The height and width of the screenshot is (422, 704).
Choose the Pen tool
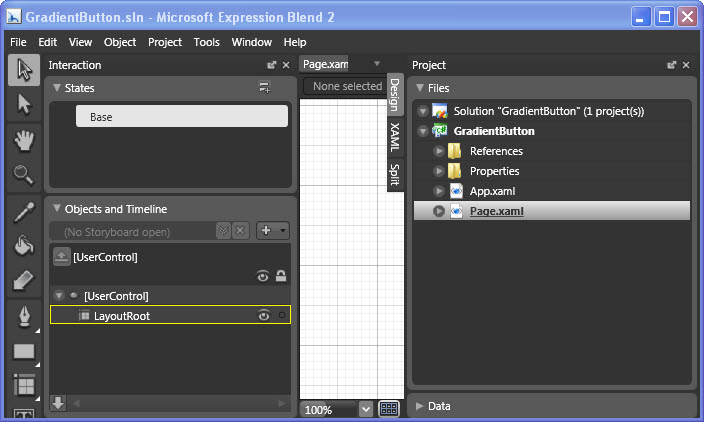[x=24, y=316]
